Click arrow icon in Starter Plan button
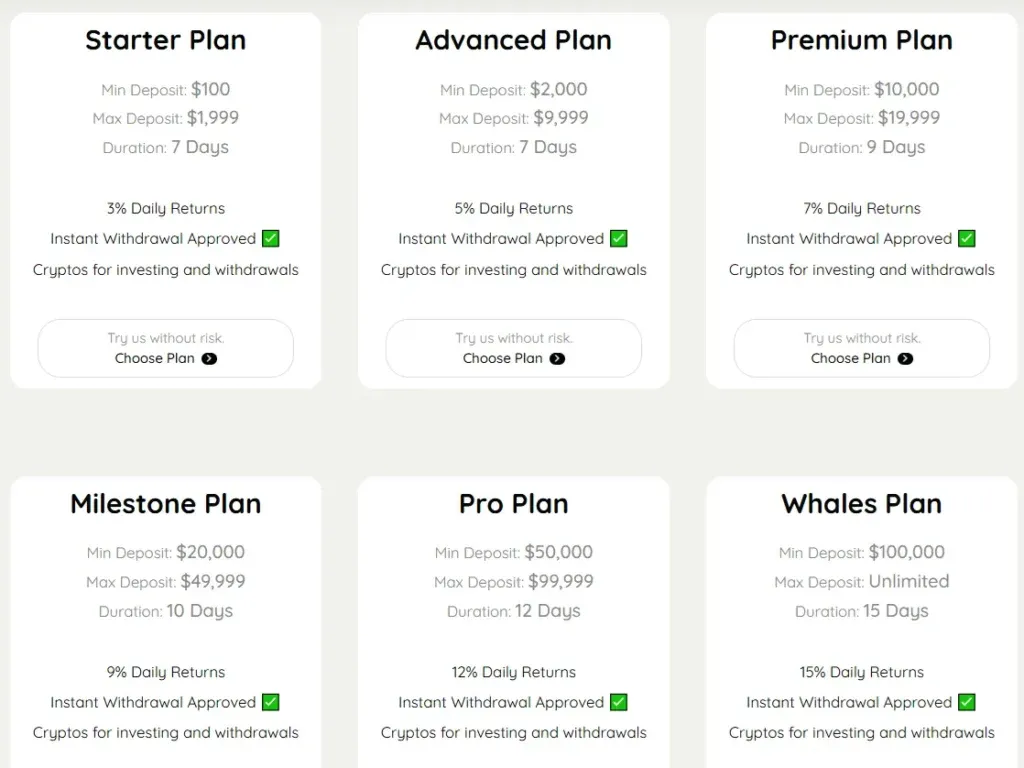 coord(209,359)
